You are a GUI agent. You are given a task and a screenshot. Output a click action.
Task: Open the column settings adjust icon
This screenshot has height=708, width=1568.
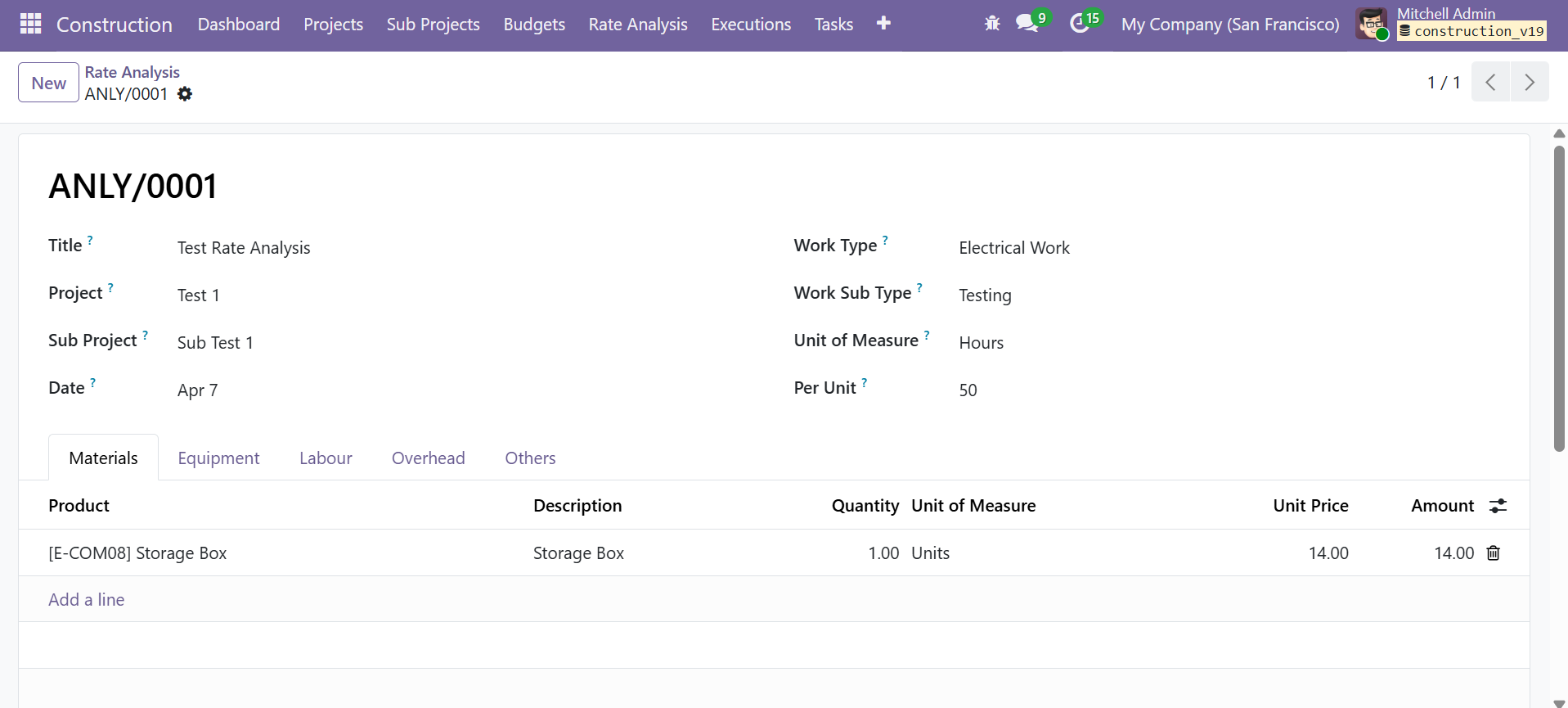click(x=1498, y=506)
